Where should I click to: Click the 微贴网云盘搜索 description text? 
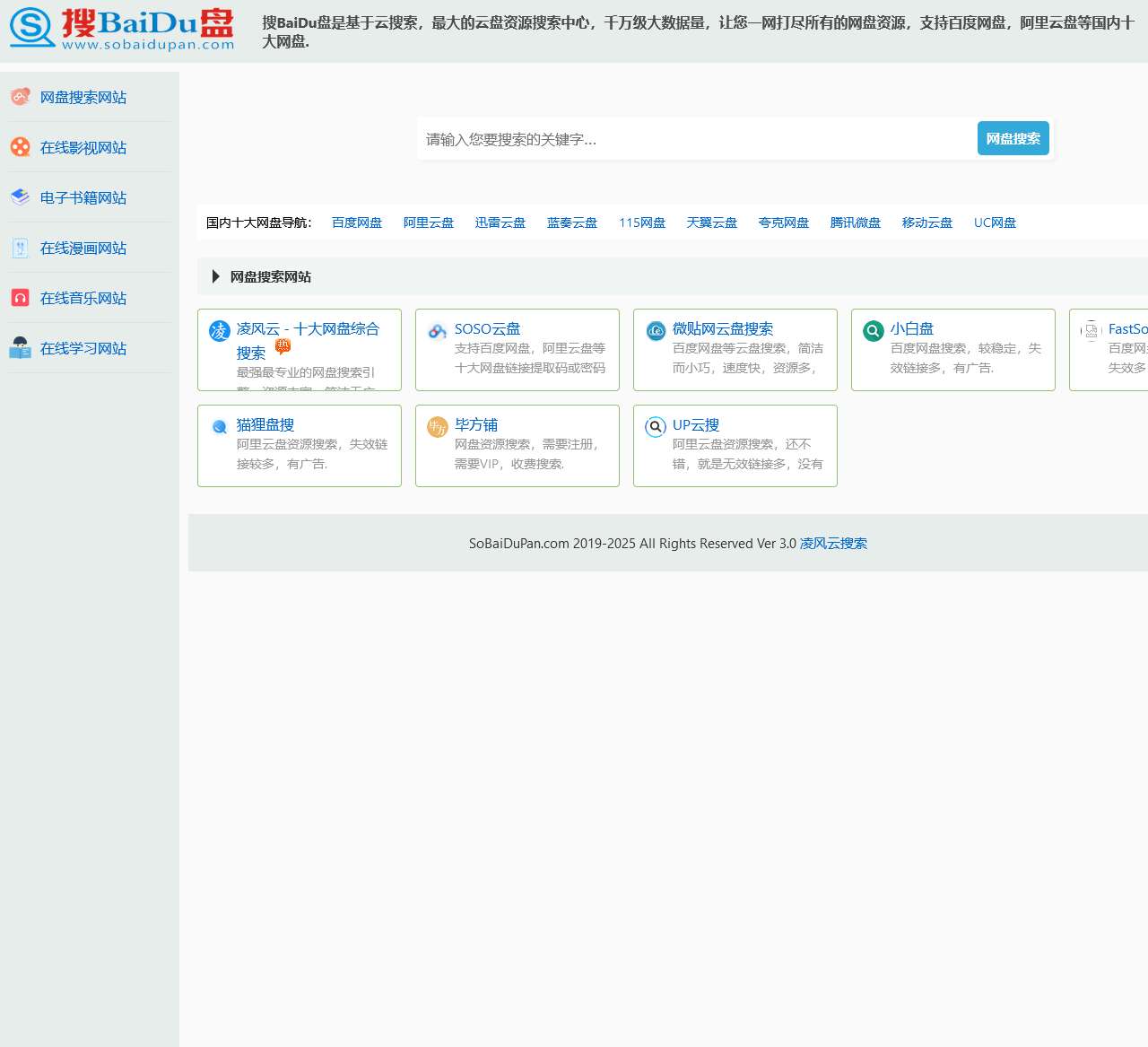(x=748, y=358)
